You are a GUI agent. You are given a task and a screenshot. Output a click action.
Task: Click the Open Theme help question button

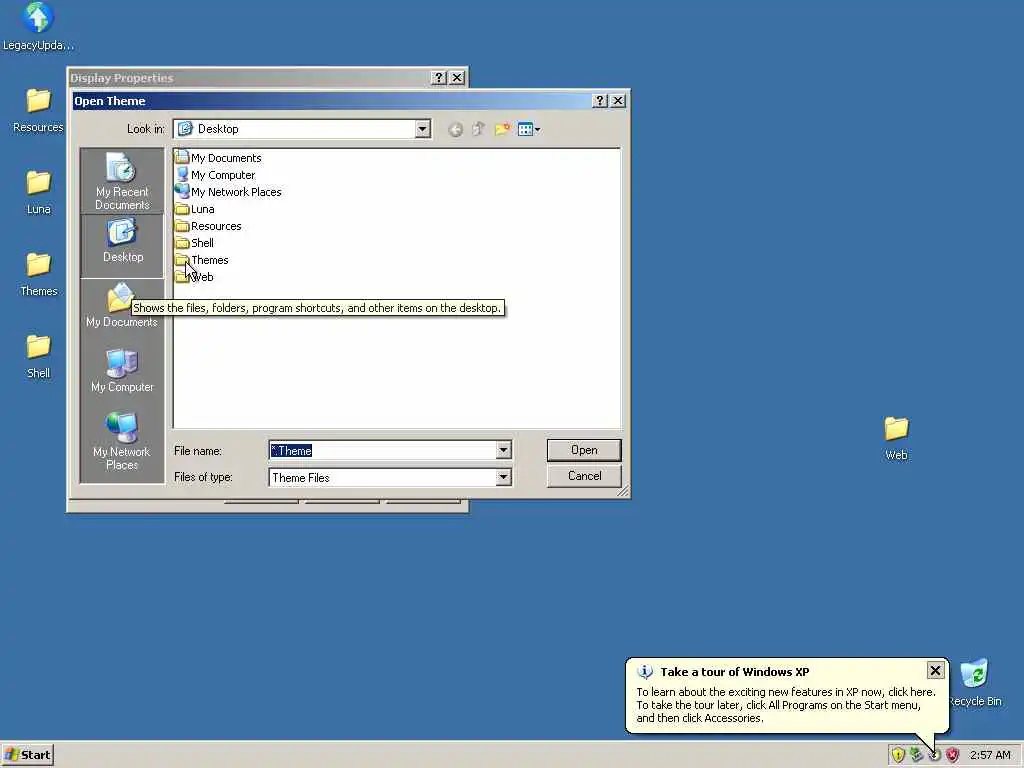pos(600,101)
